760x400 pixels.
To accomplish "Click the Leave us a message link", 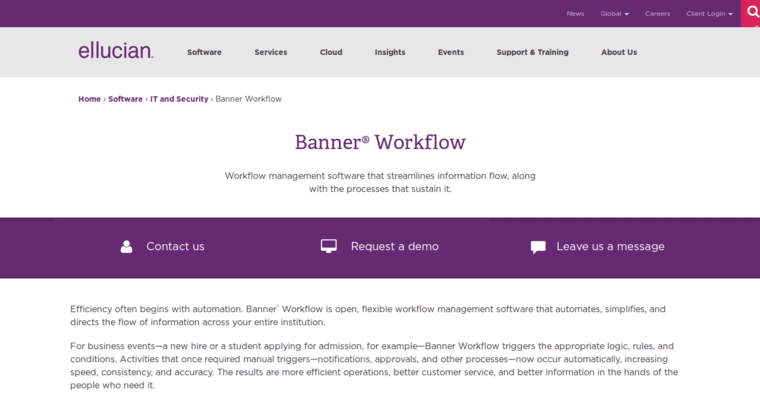I will tap(610, 246).
